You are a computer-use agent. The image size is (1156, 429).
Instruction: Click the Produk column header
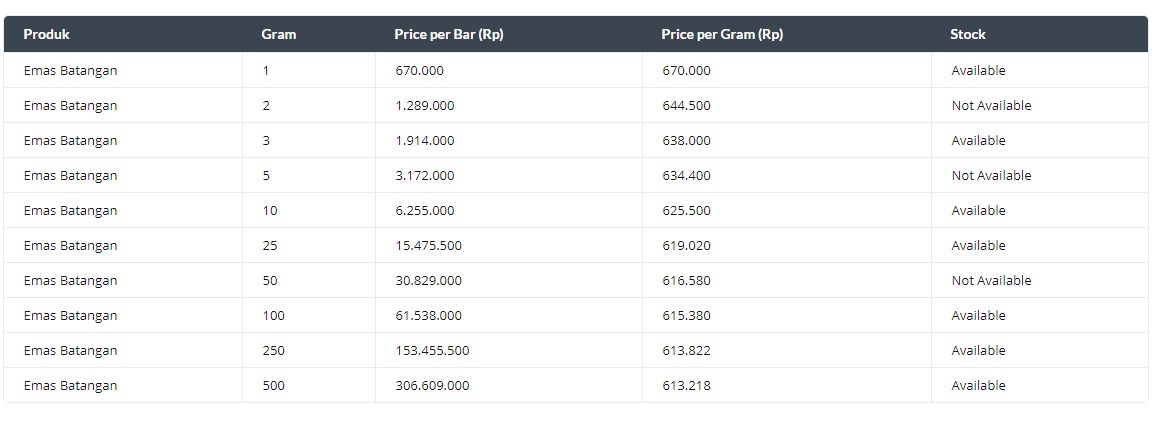46,34
